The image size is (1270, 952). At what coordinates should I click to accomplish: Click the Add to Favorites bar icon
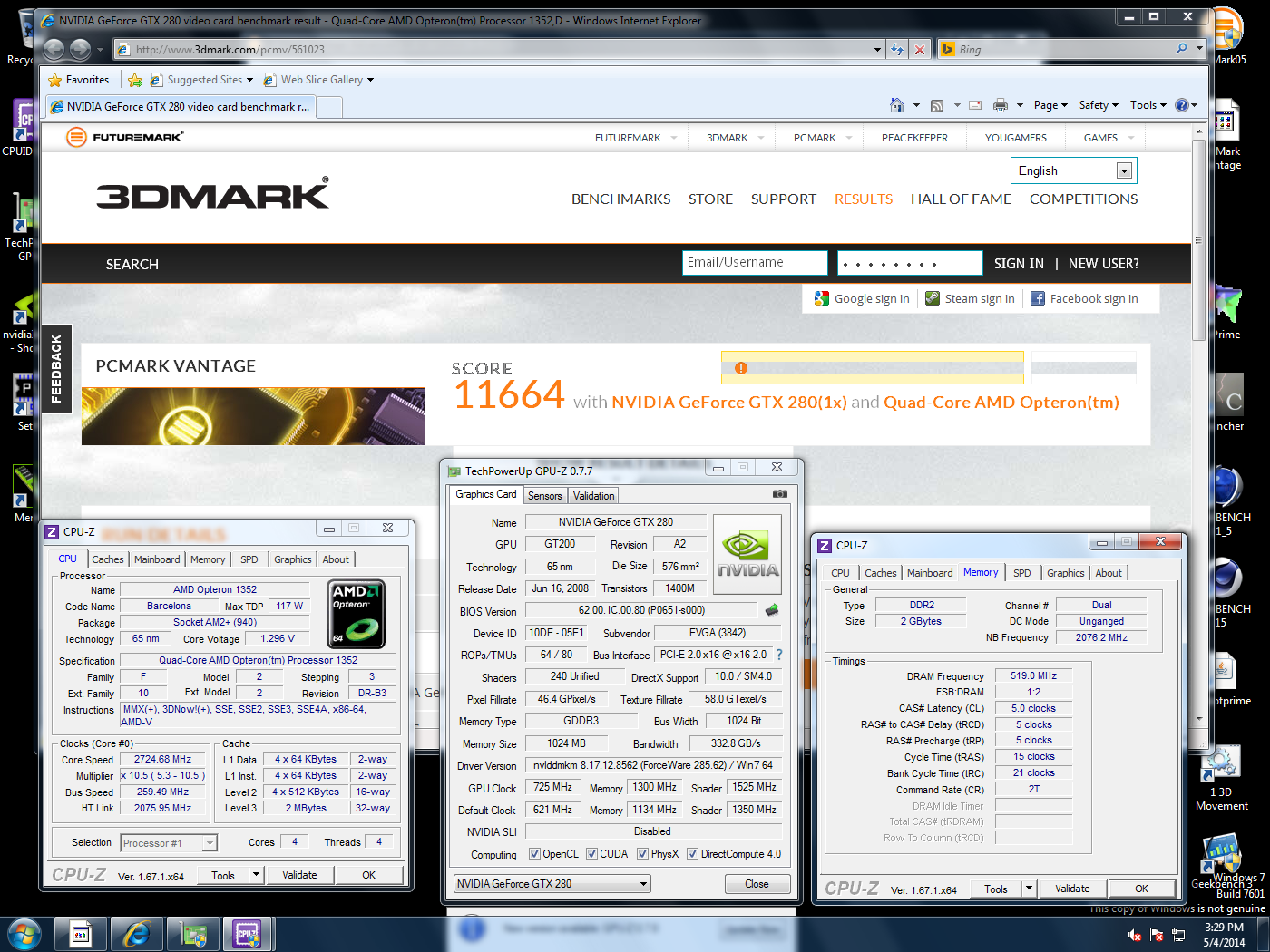click(135, 80)
